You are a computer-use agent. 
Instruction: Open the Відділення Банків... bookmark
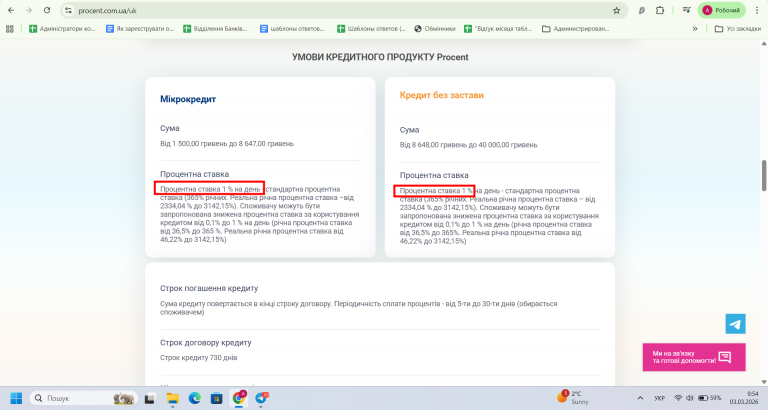coord(215,29)
